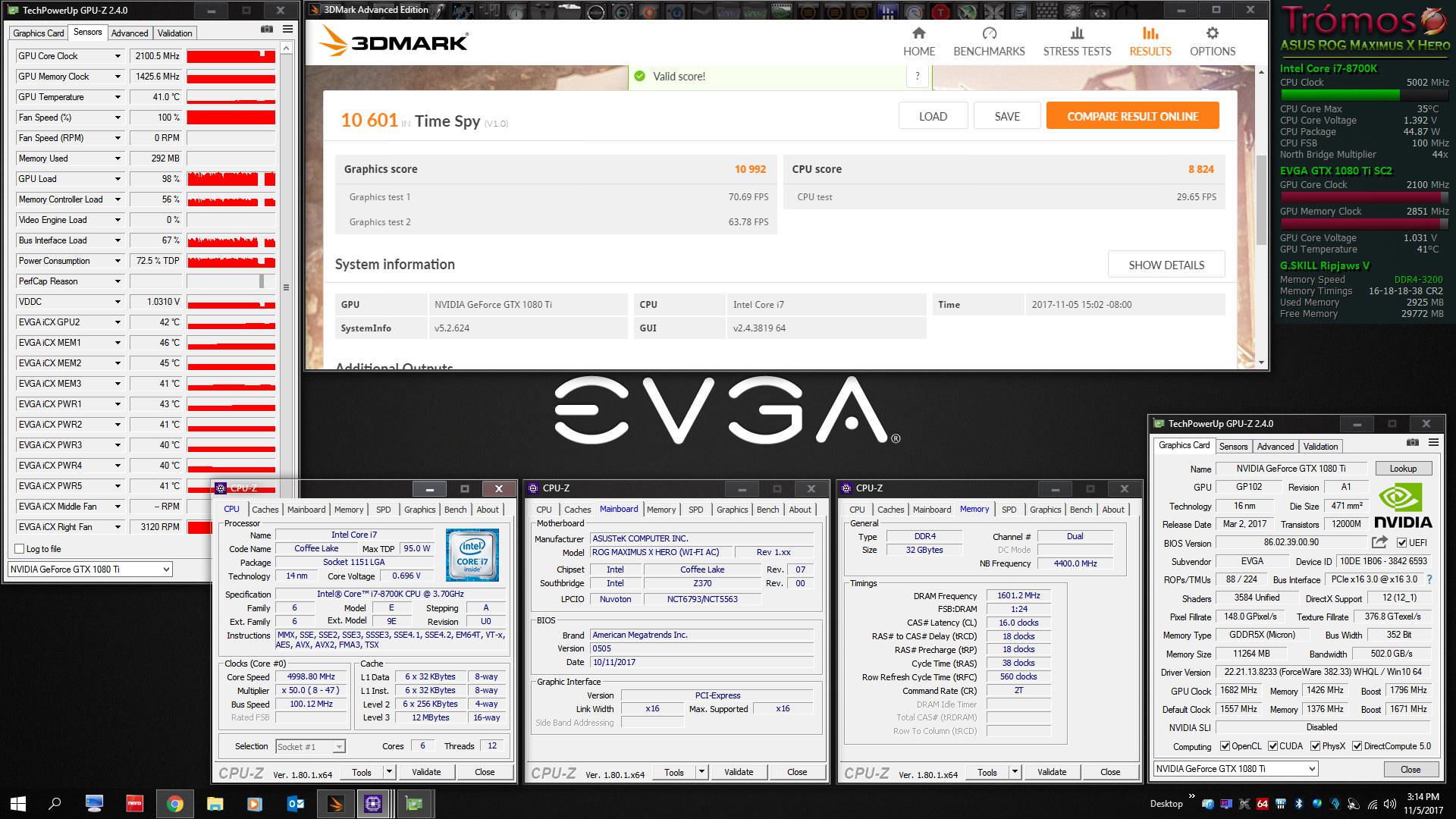This screenshot has width=1456, height=819.
Task: Open hamburger menu in GPU-Z Graphics Card window
Action: tap(1433, 442)
